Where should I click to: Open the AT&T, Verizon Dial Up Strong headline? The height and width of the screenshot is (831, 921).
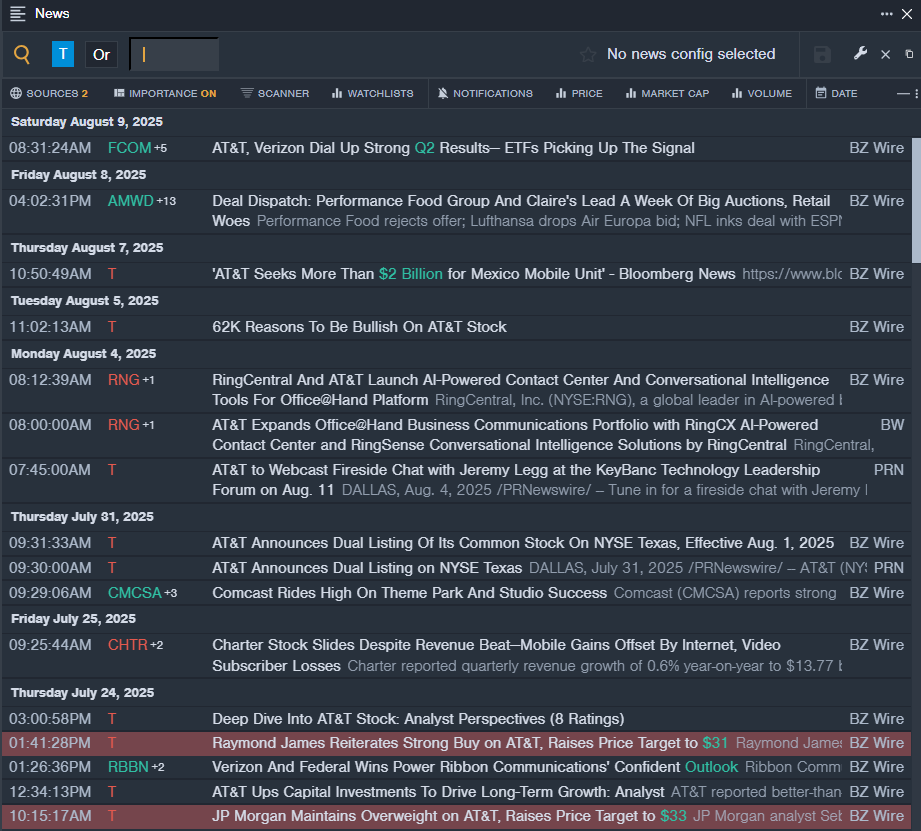pos(453,148)
